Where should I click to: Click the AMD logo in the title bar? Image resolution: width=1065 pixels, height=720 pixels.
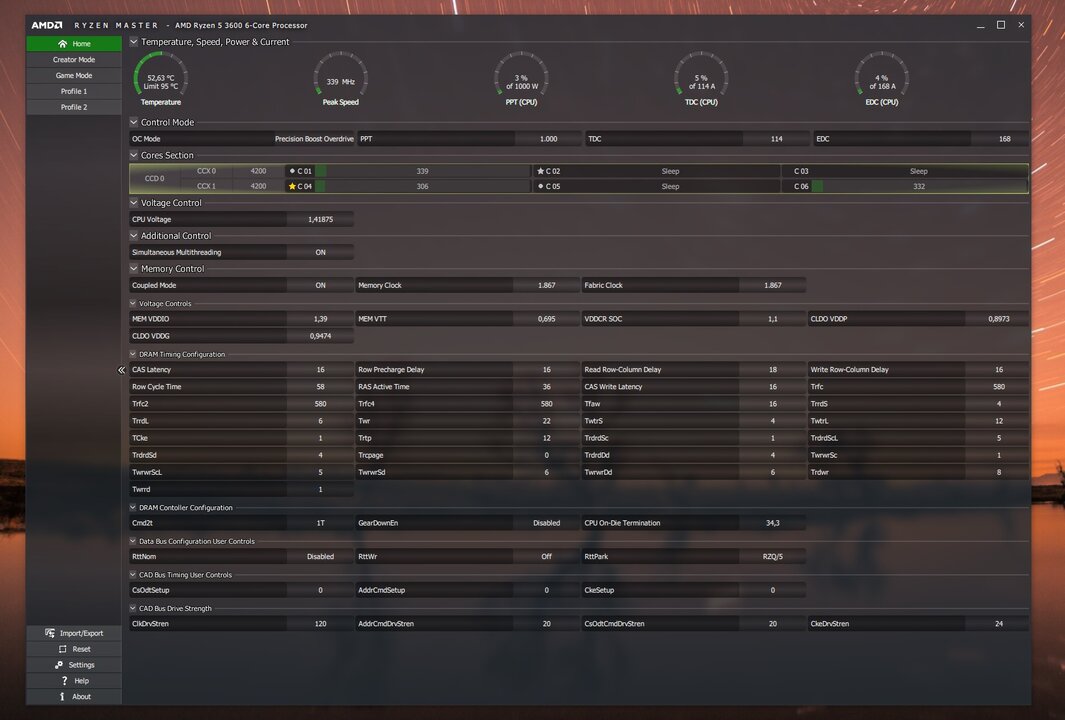click(x=47, y=25)
